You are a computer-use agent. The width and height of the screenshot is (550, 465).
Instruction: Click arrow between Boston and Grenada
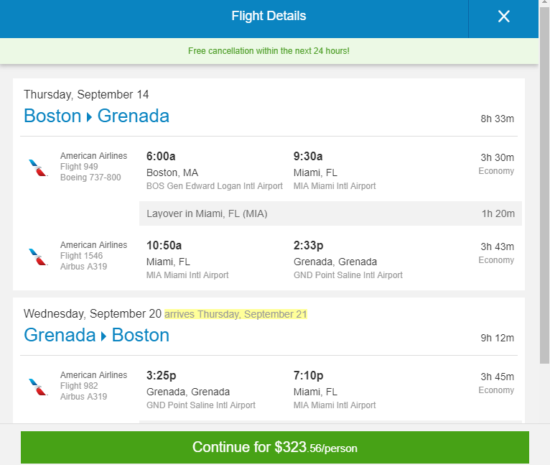pos(89,117)
